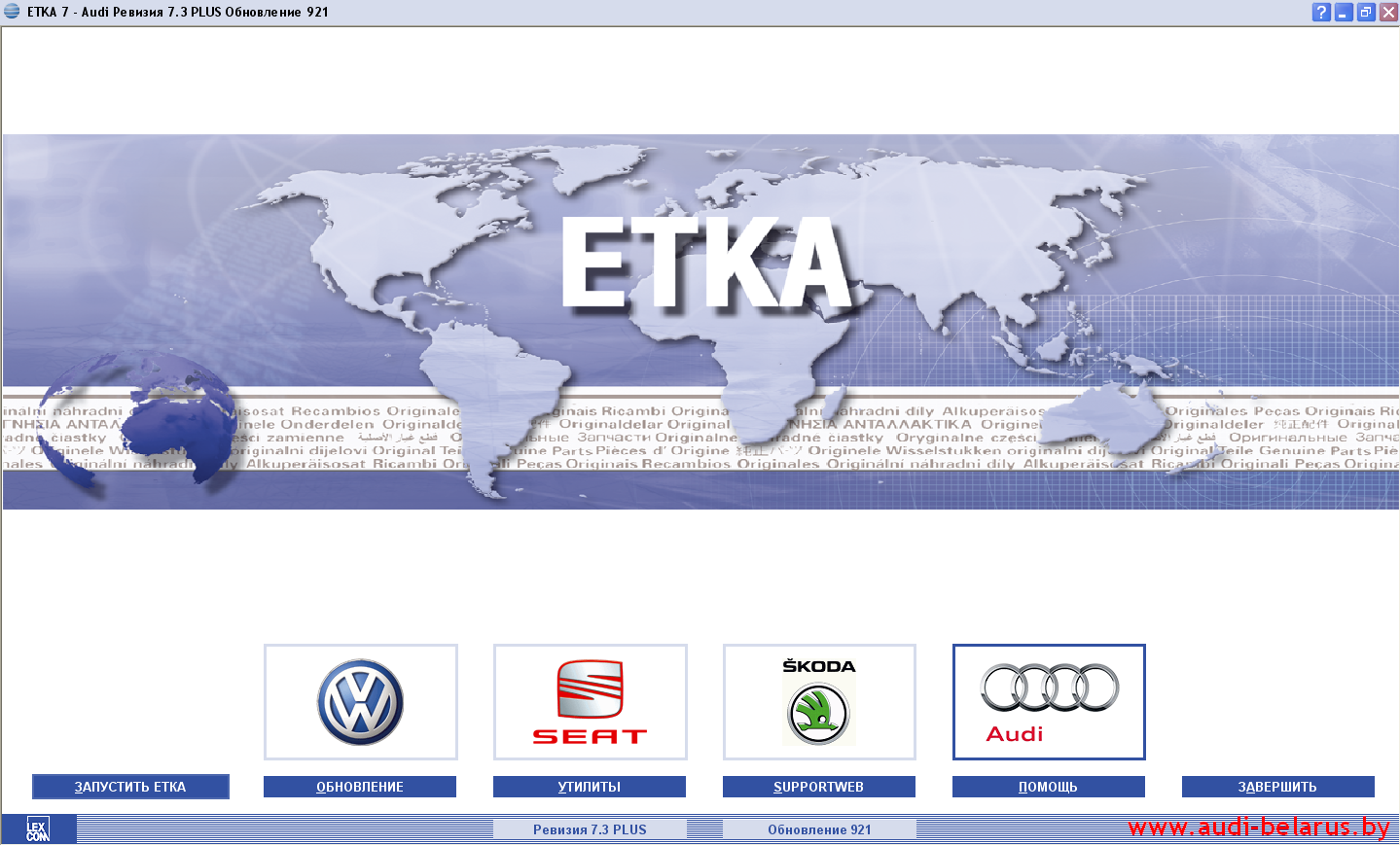Launch SUPPORTWEB
Screen dimensions: 1400x846
(819, 787)
